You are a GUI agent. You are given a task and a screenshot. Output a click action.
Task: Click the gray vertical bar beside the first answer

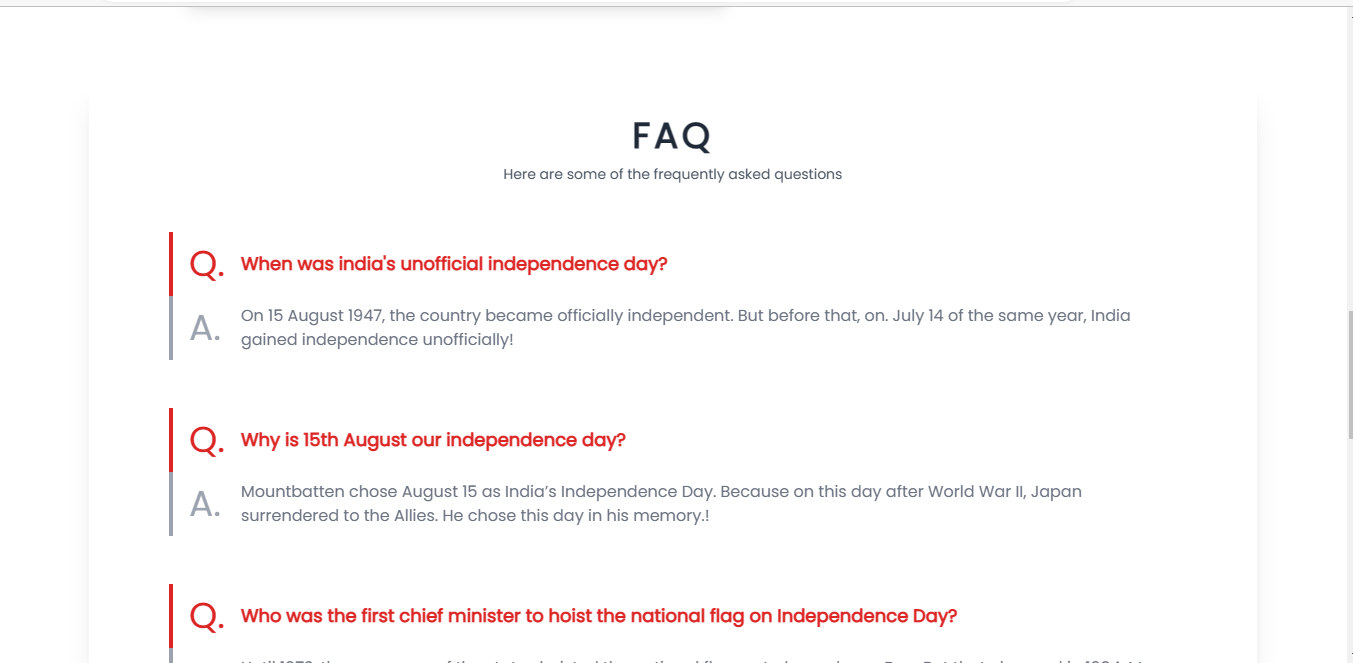point(171,328)
